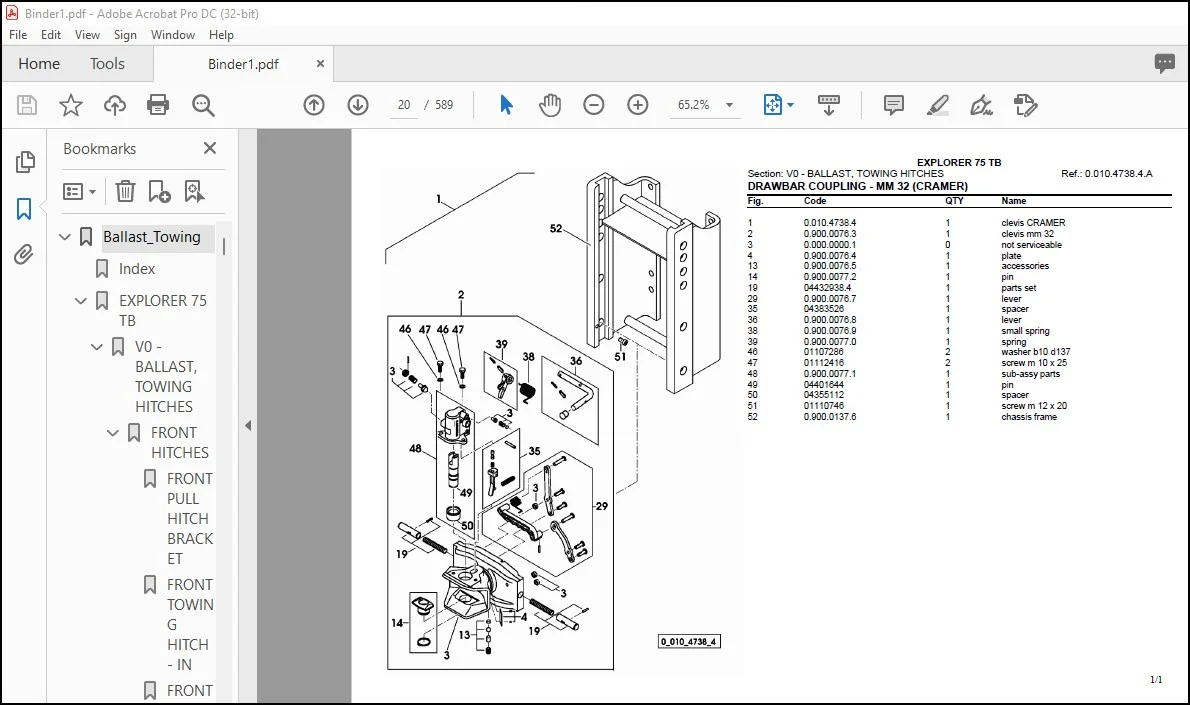Screen dimensions: 1190x705
Task: Close the Bookmarks panel
Action: (x=210, y=148)
